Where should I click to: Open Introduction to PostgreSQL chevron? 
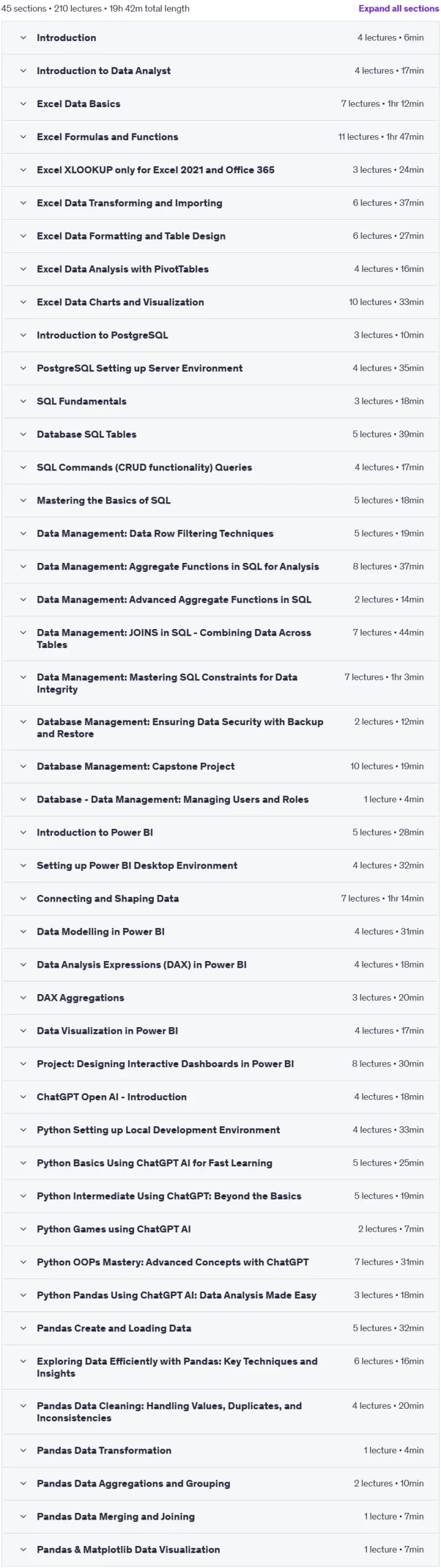tap(23, 335)
